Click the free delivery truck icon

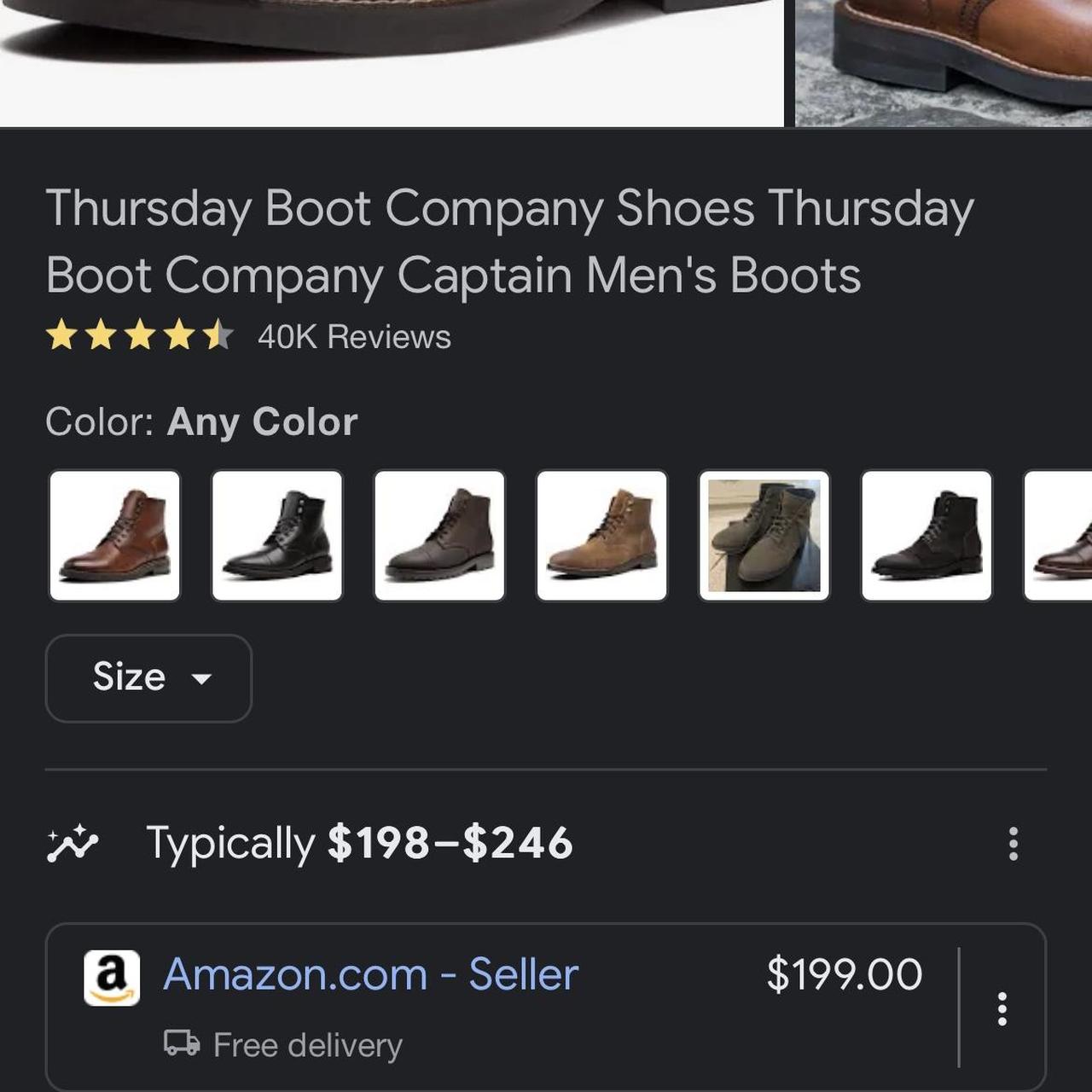click(x=182, y=1043)
